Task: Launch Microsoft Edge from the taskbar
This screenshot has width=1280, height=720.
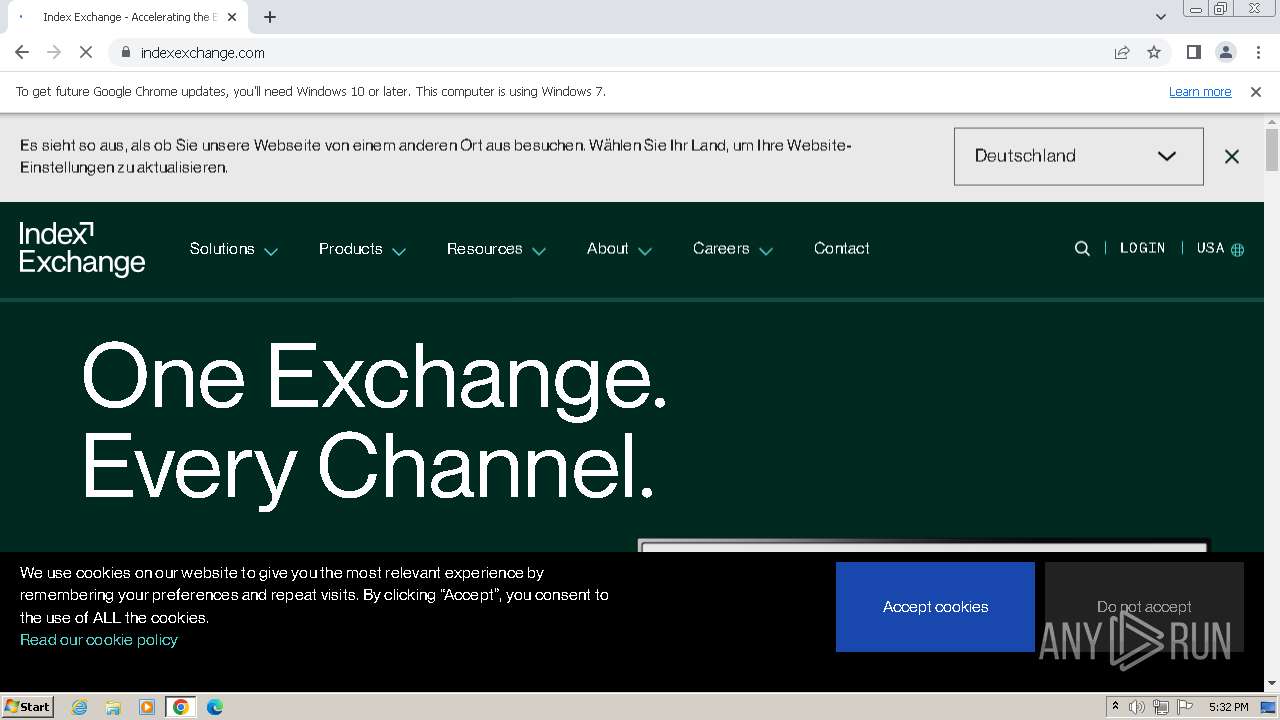Action: point(215,707)
